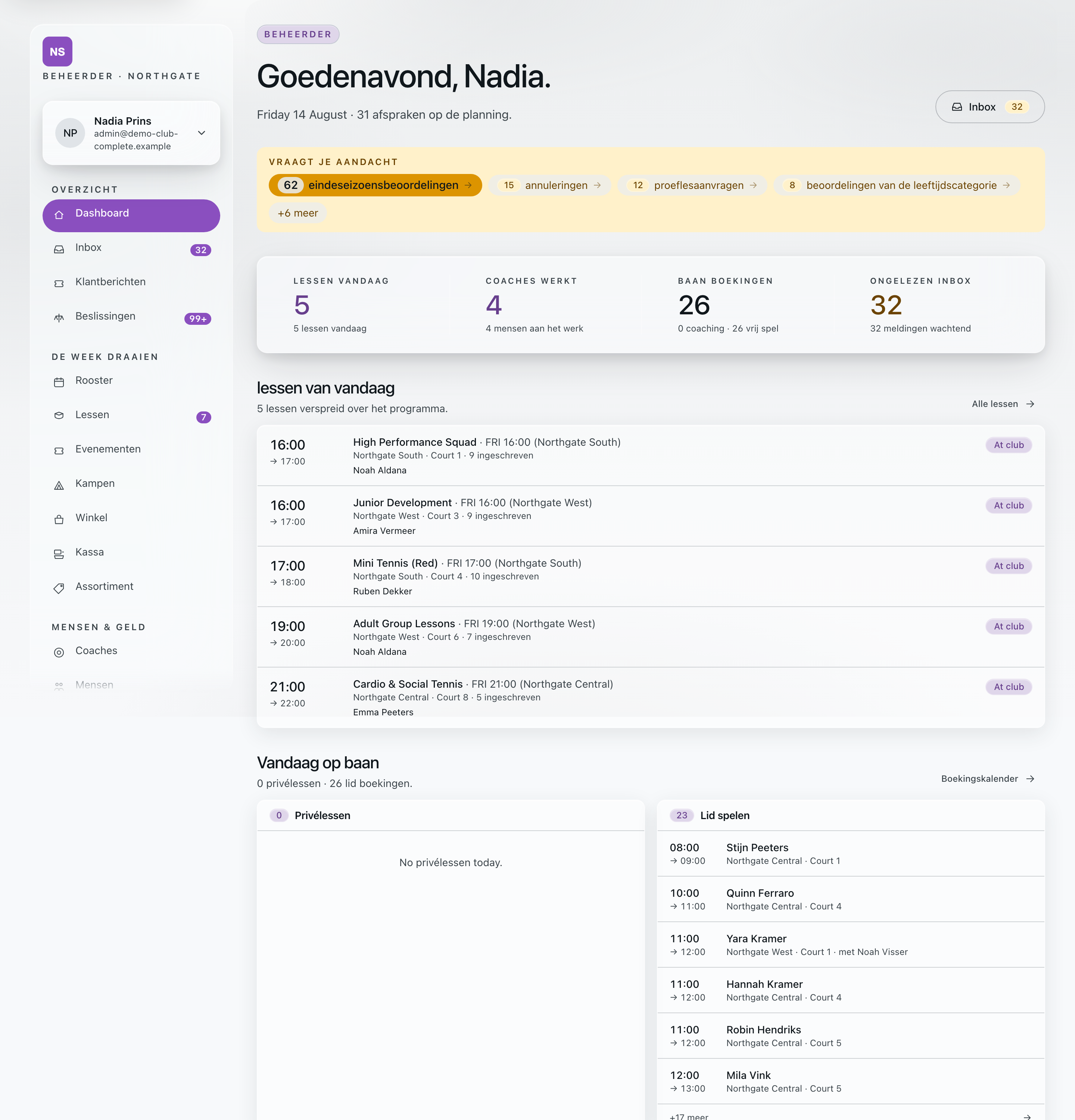Click the arrow on eindeseizoensbeoordelingen chip

pyautogui.click(x=468, y=185)
